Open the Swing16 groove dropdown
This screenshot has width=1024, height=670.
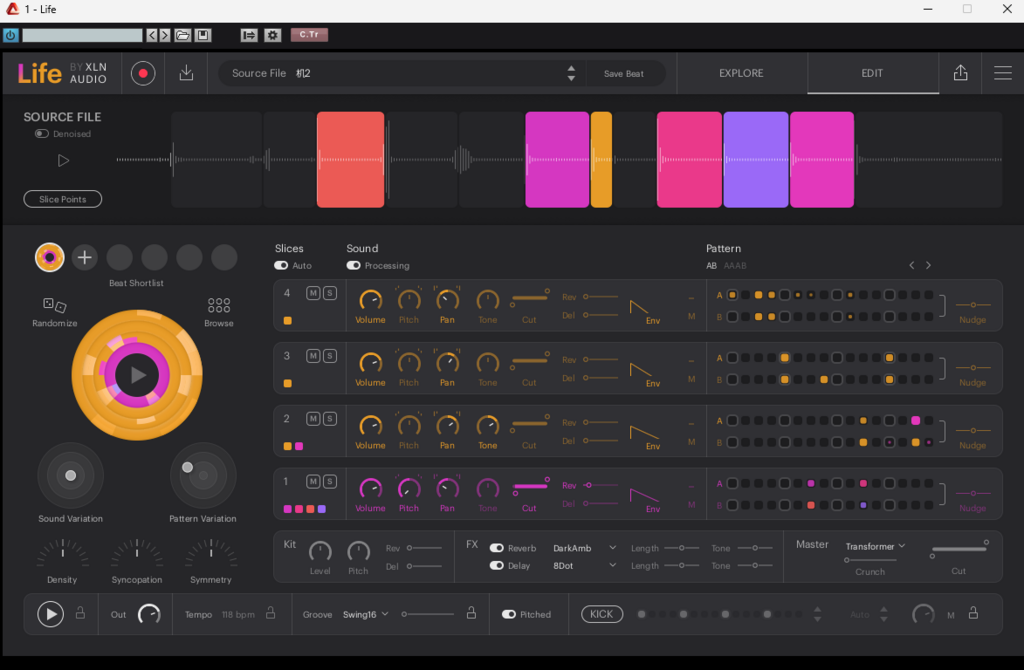pyautogui.click(x=365, y=614)
